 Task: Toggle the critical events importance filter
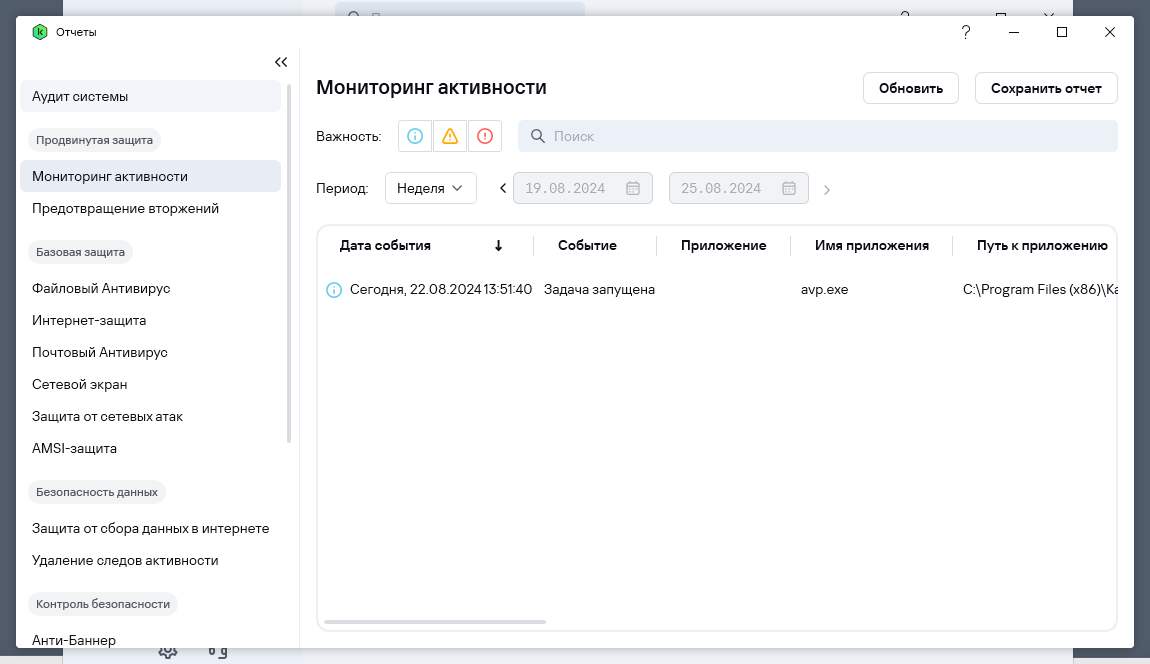tap(485, 136)
